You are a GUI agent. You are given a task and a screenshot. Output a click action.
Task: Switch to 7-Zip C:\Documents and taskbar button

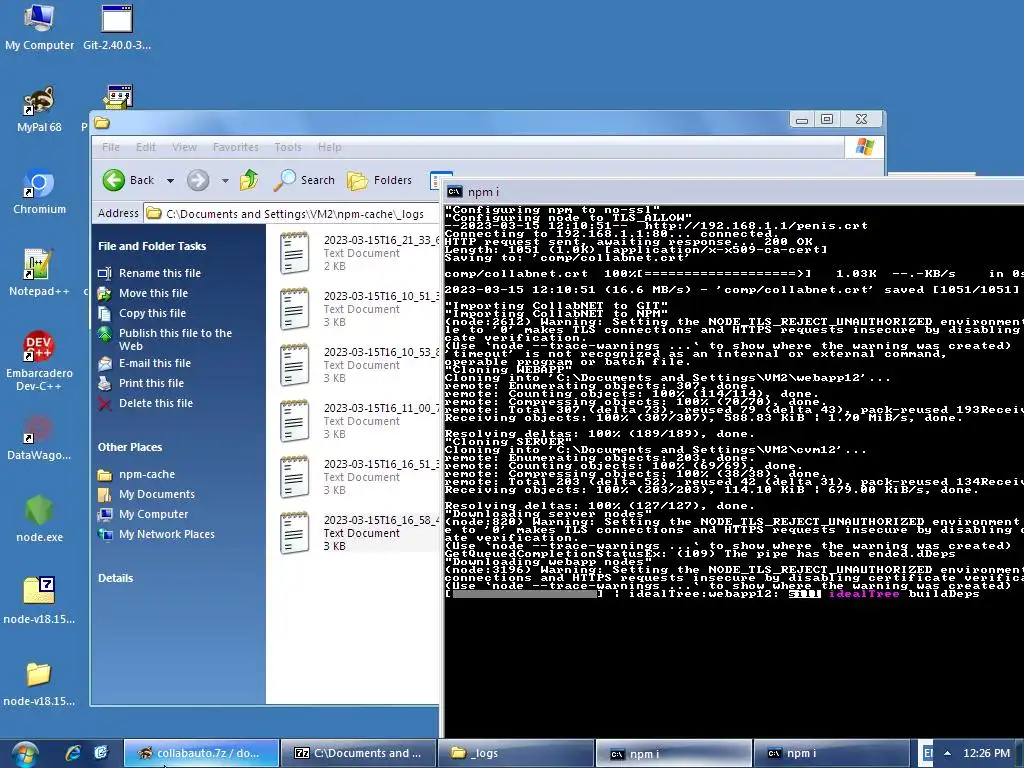[x=358, y=754]
